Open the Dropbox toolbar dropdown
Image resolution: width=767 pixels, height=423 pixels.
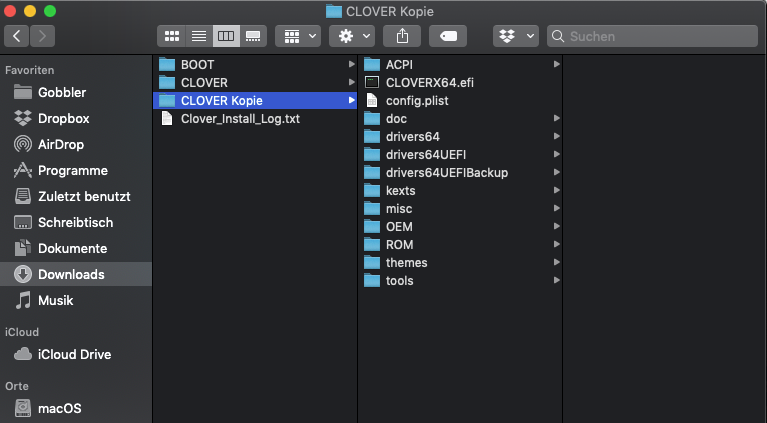point(516,36)
